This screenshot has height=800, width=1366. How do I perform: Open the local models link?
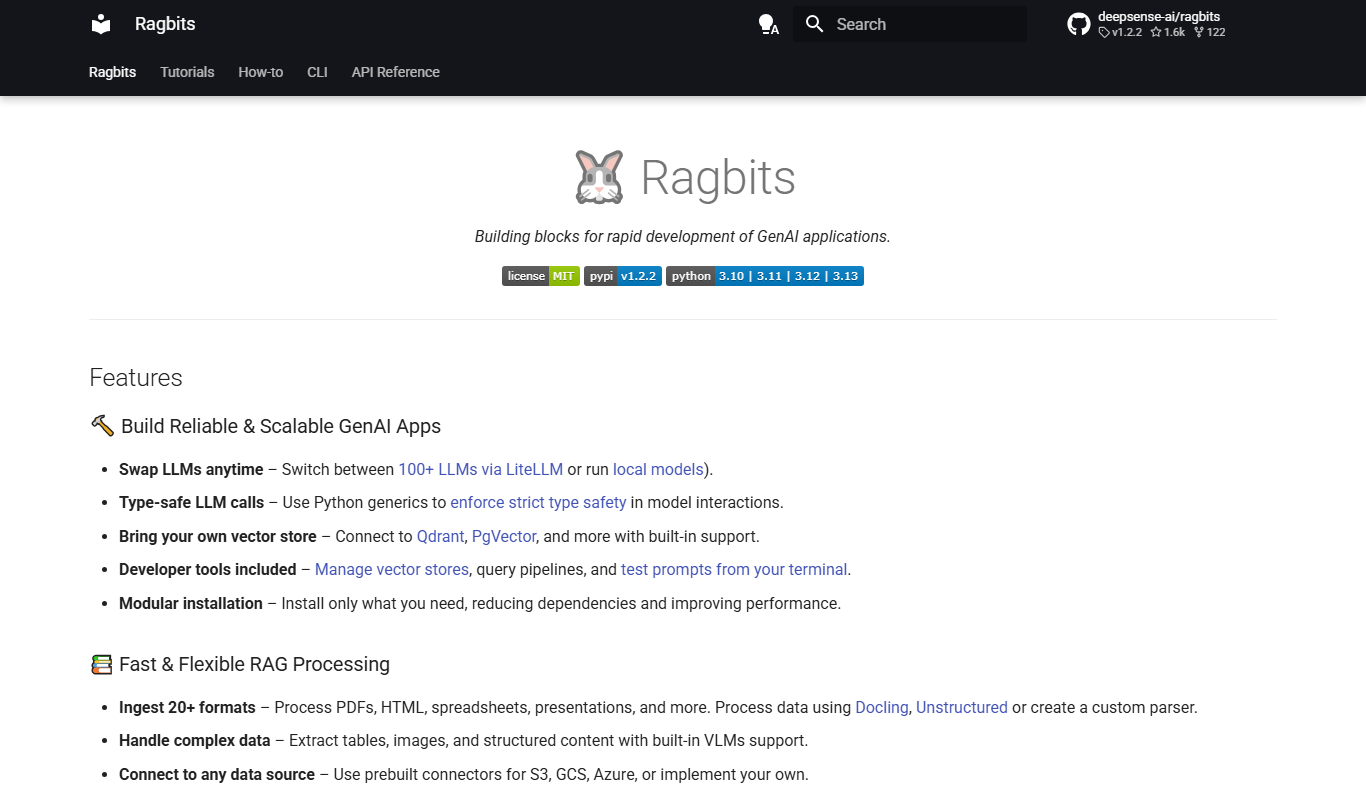(x=658, y=469)
